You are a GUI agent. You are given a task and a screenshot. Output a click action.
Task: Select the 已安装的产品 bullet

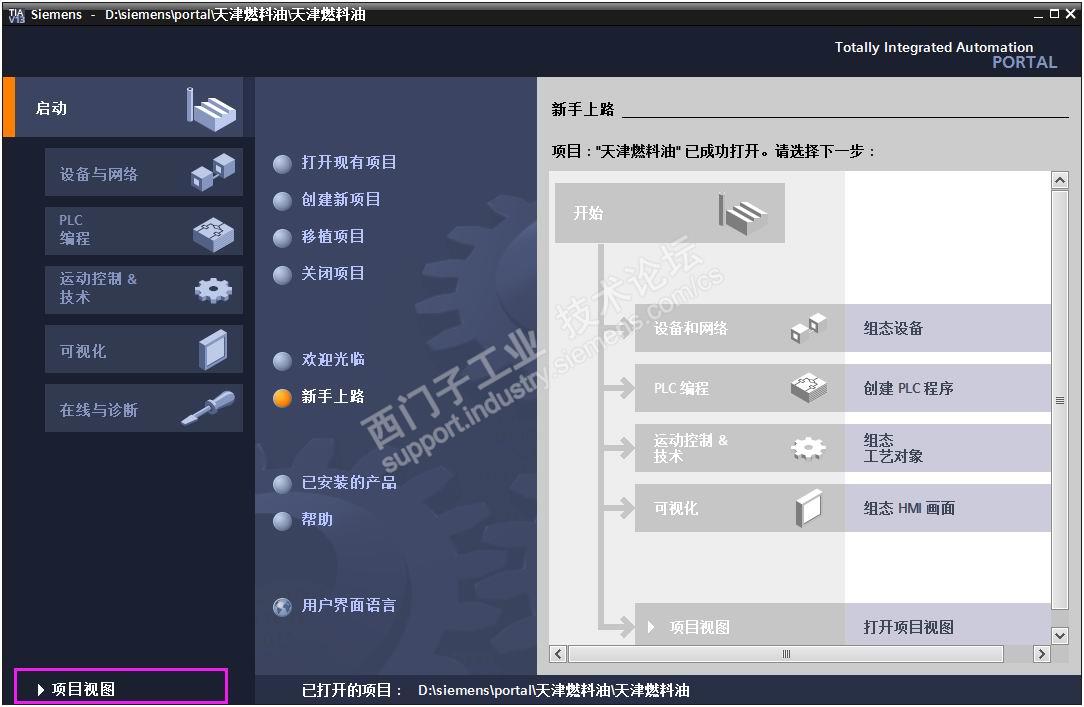pos(282,484)
